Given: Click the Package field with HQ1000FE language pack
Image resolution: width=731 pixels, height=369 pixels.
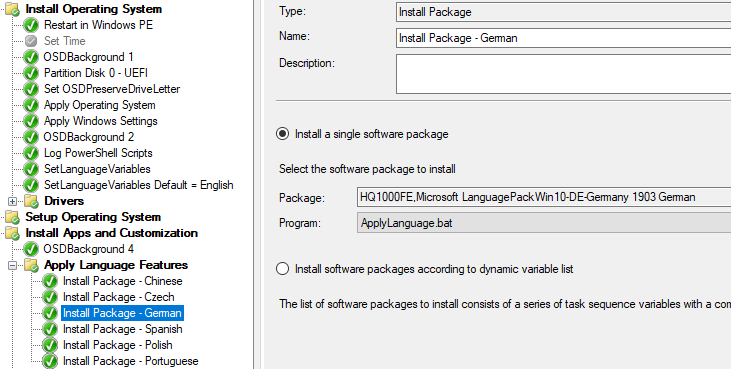Looking at the screenshot, I should click(544, 197).
